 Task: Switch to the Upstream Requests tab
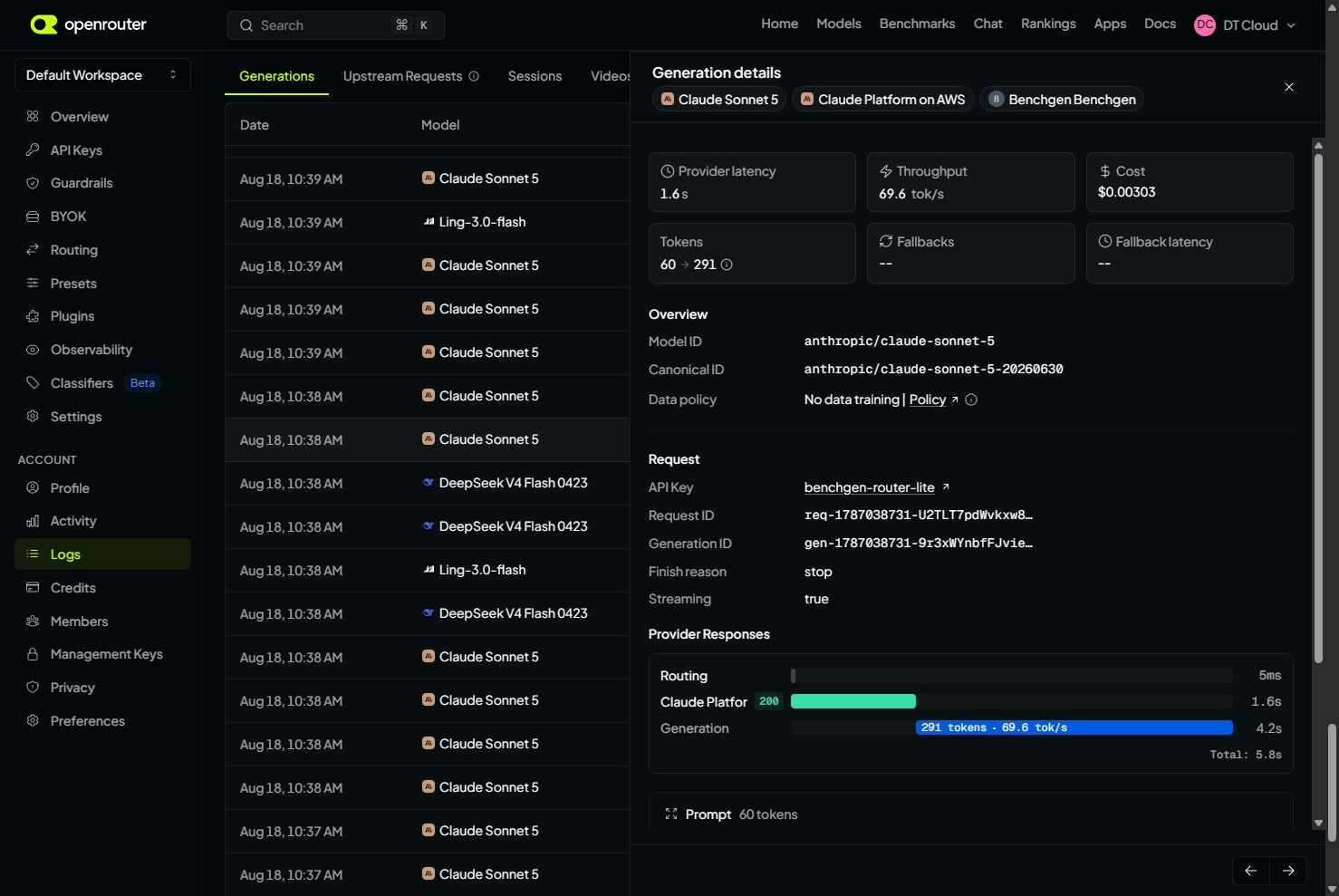point(402,76)
